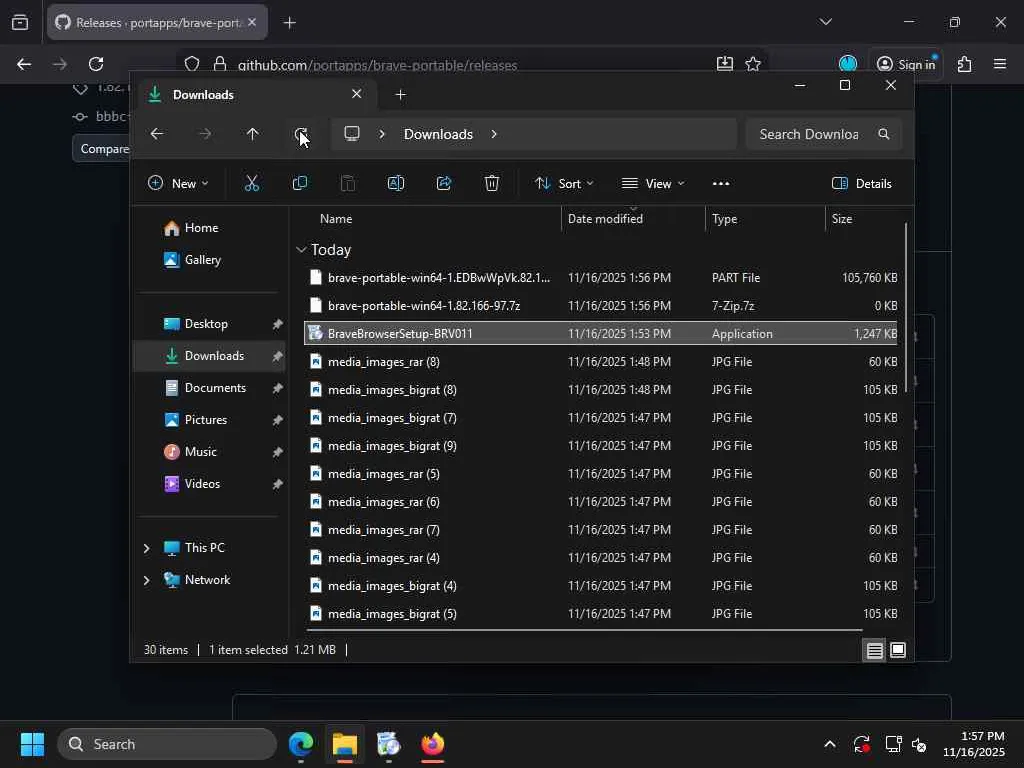Reload the Firefox page

(96, 64)
